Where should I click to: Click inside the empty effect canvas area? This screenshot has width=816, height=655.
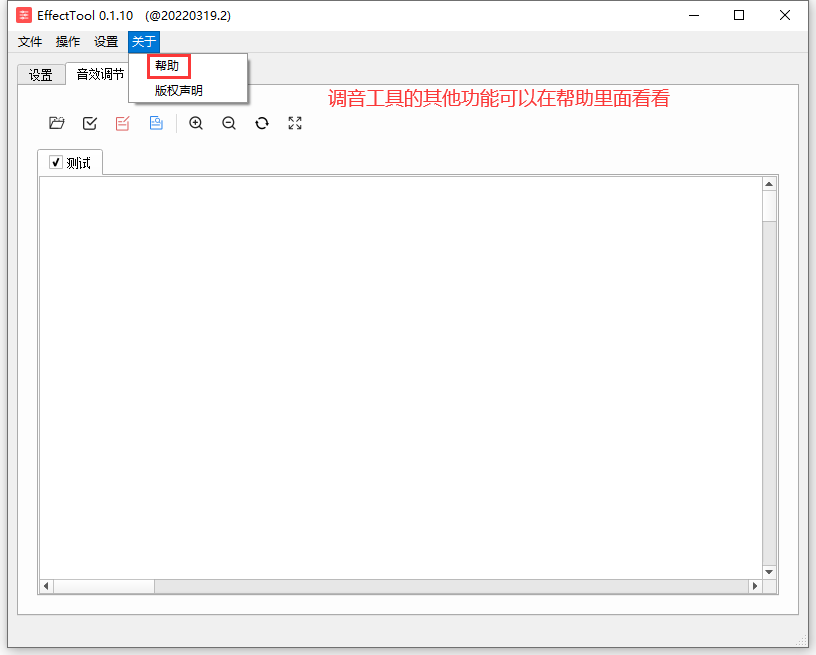tap(401, 378)
